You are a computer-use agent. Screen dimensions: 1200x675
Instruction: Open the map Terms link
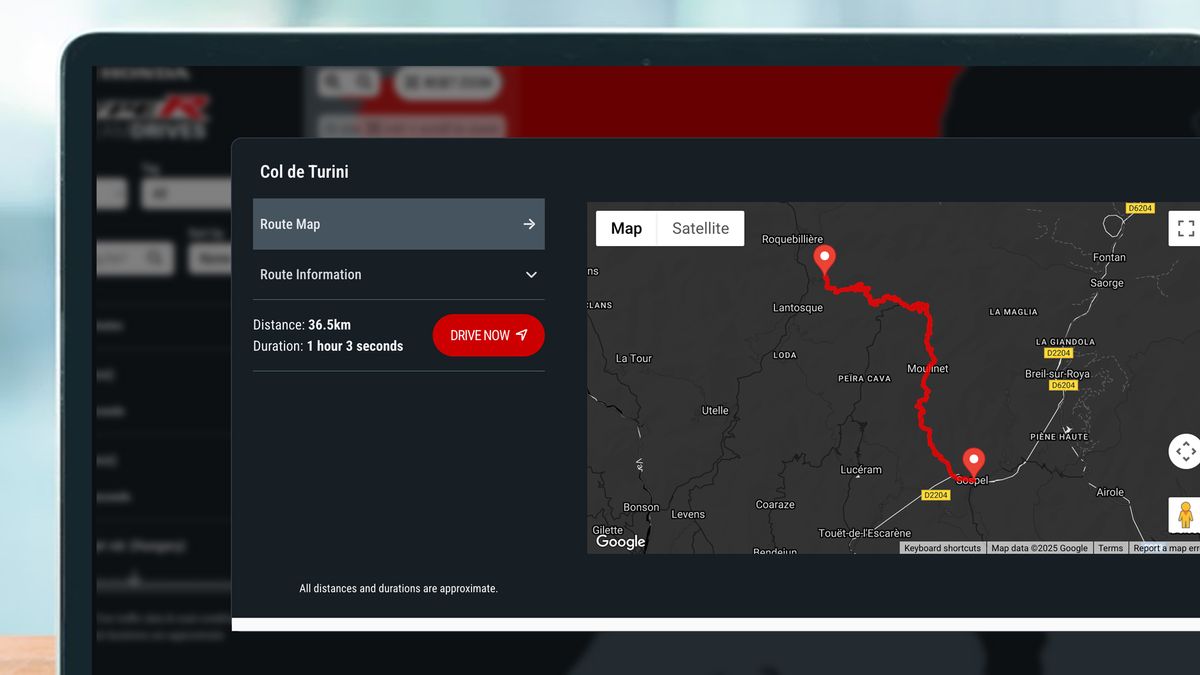pos(1110,548)
